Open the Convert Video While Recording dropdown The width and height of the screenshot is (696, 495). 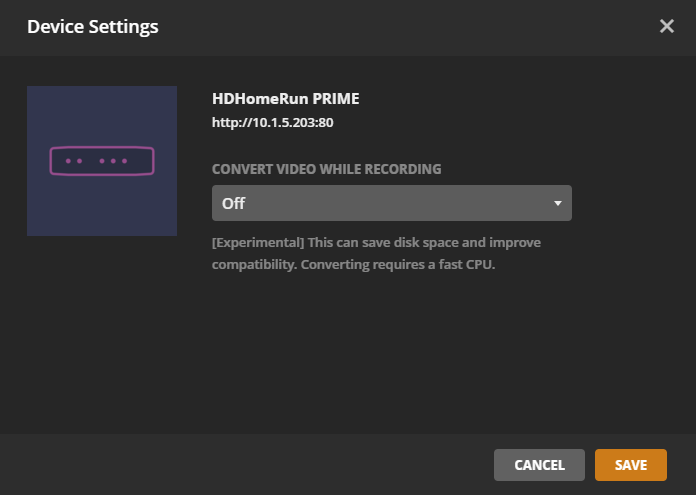pos(391,203)
